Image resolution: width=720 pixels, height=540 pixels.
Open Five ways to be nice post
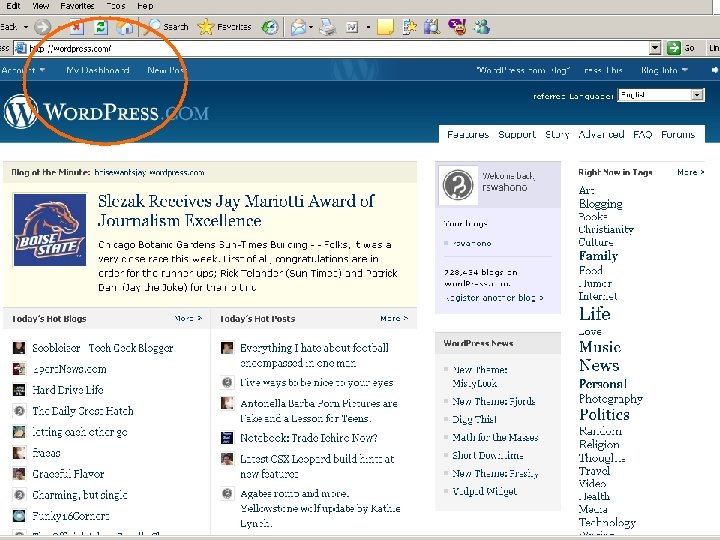click(x=316, y=382)
